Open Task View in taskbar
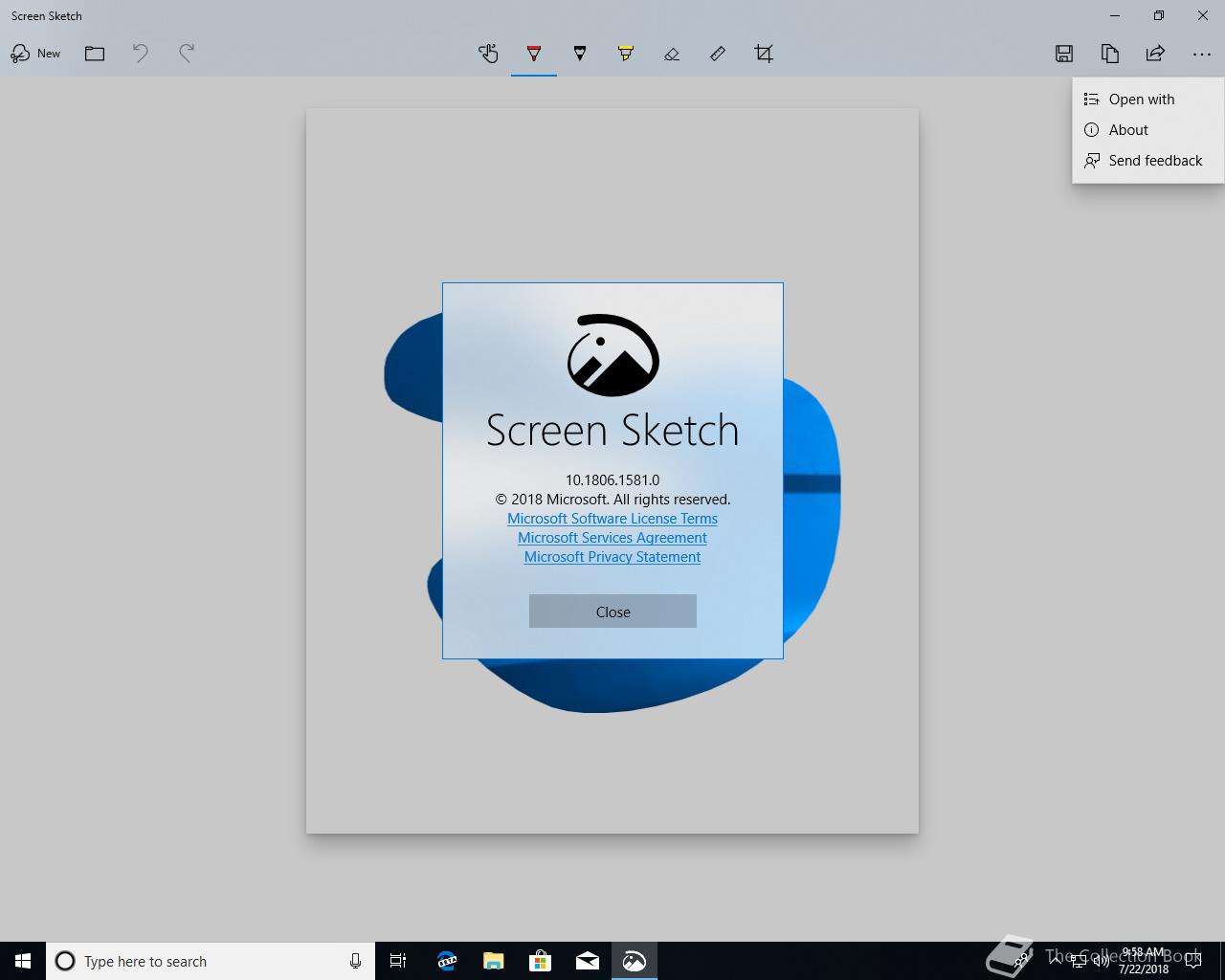The image size is (1225, 980). pos(398,961)
